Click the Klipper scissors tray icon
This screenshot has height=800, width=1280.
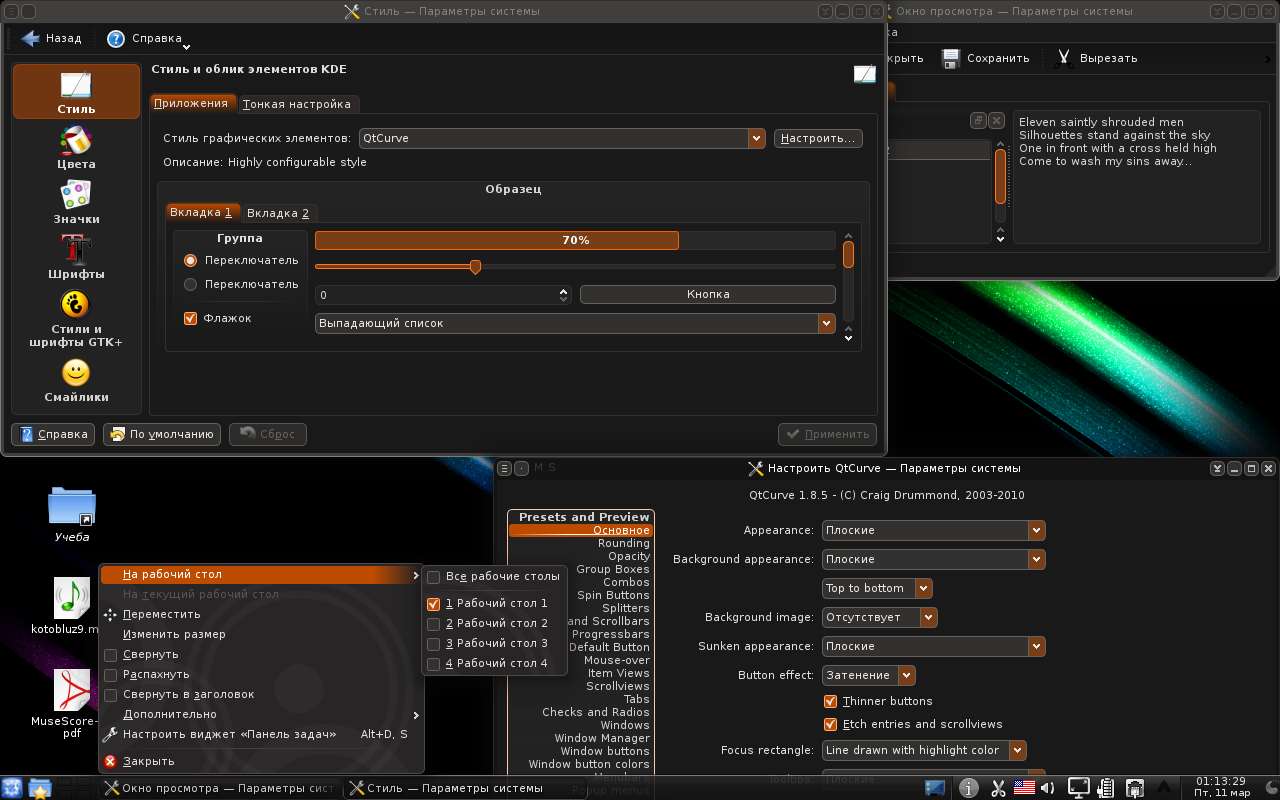(x=997, y=788)
